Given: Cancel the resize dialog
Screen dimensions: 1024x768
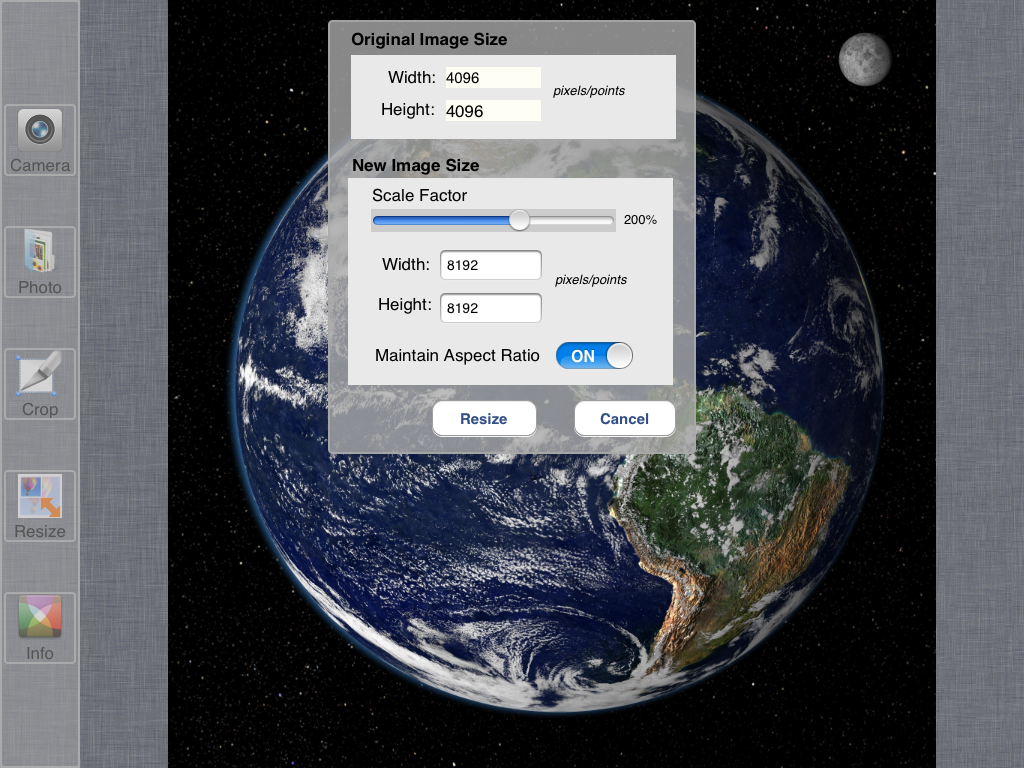Looking at the screenshot, I should coord(624,419).
